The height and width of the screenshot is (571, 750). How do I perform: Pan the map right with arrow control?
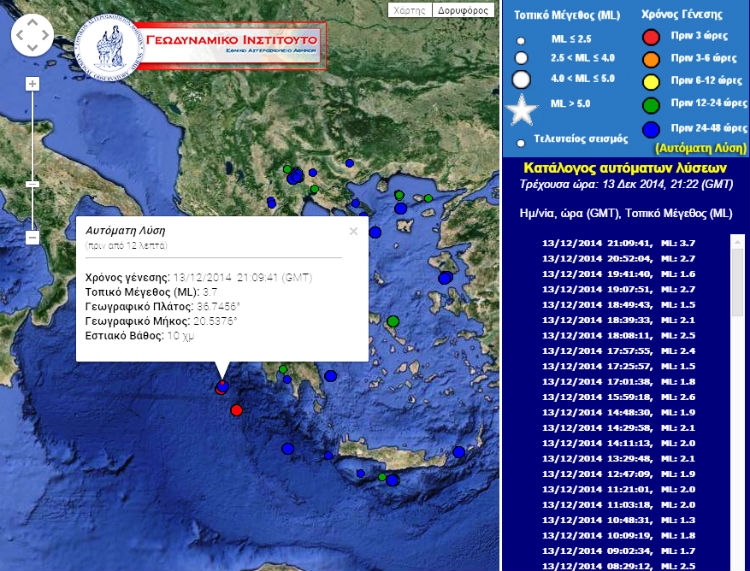44,36
